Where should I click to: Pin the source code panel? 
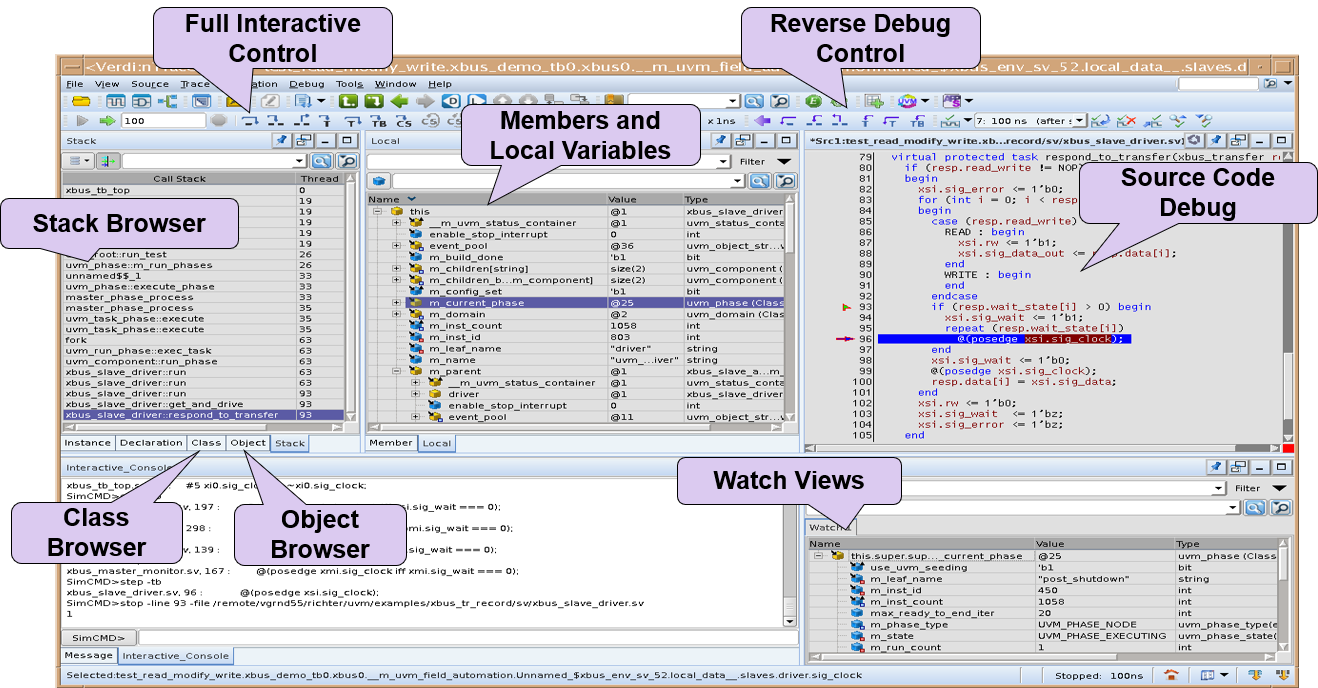pos(1216,141)
